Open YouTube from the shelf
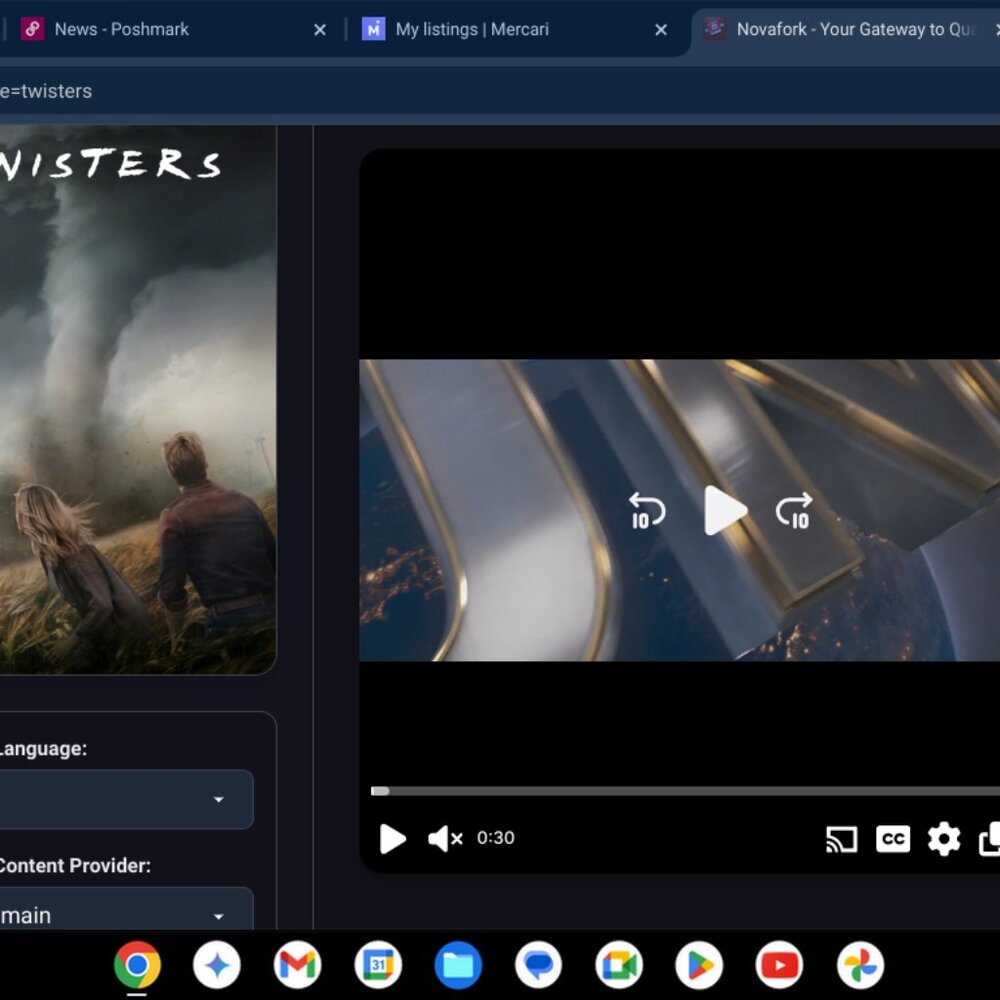The image size is (1000, 1000). coord(779,965)
